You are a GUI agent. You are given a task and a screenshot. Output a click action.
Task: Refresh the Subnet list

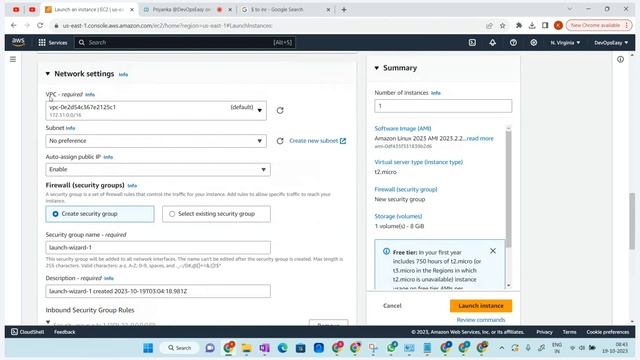(280, 141)
